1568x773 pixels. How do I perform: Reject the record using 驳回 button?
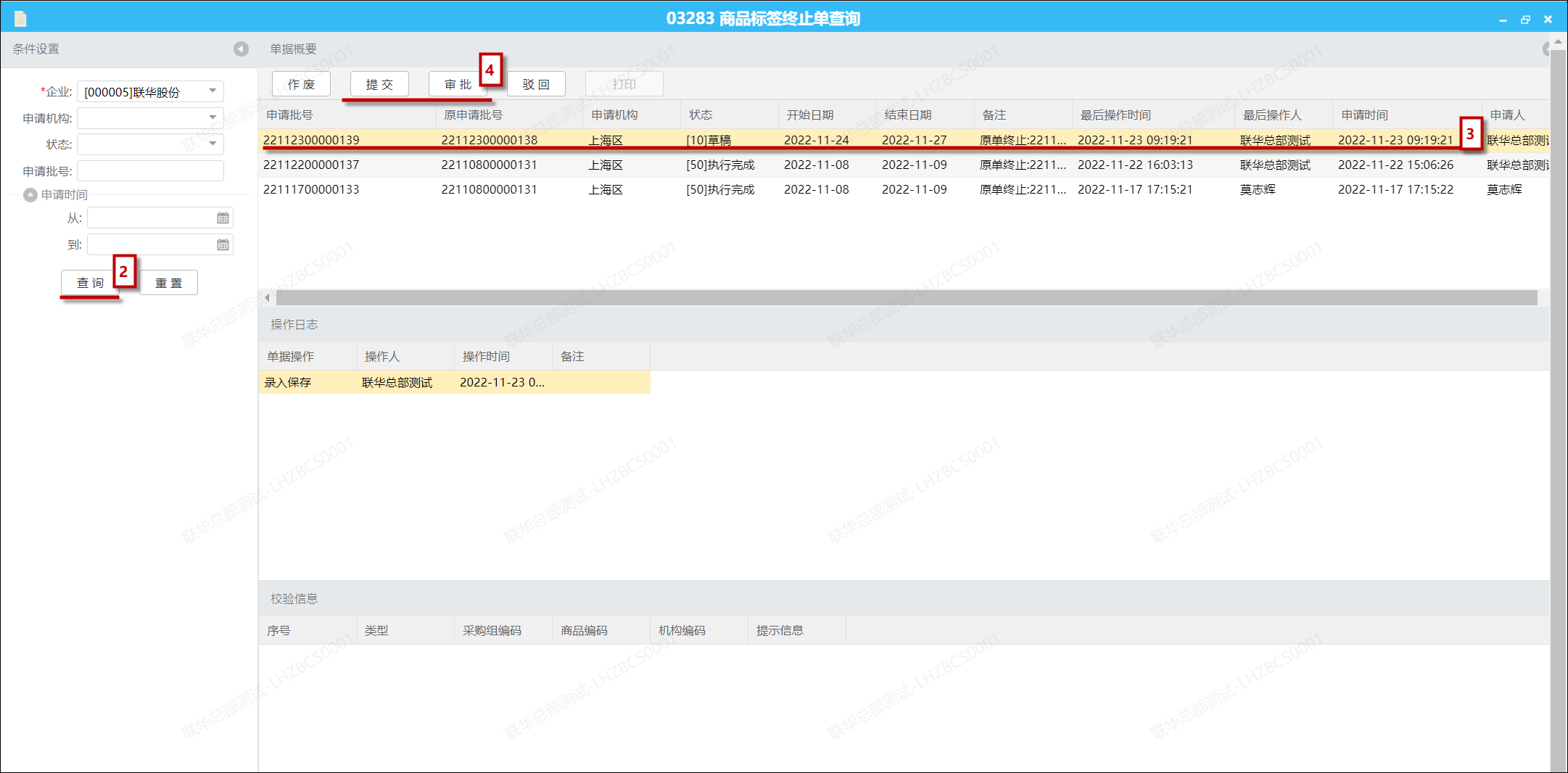pyautogui.click(x=536, y=84)
